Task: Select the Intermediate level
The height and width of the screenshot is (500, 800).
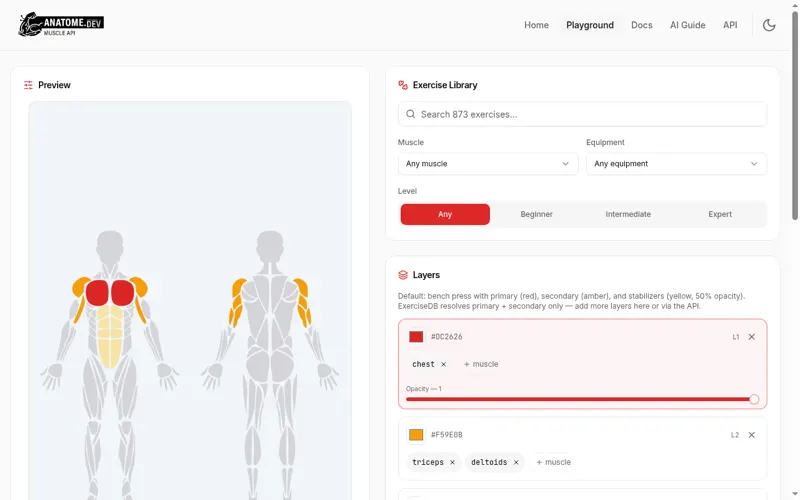Action: [x=628, y=214]
